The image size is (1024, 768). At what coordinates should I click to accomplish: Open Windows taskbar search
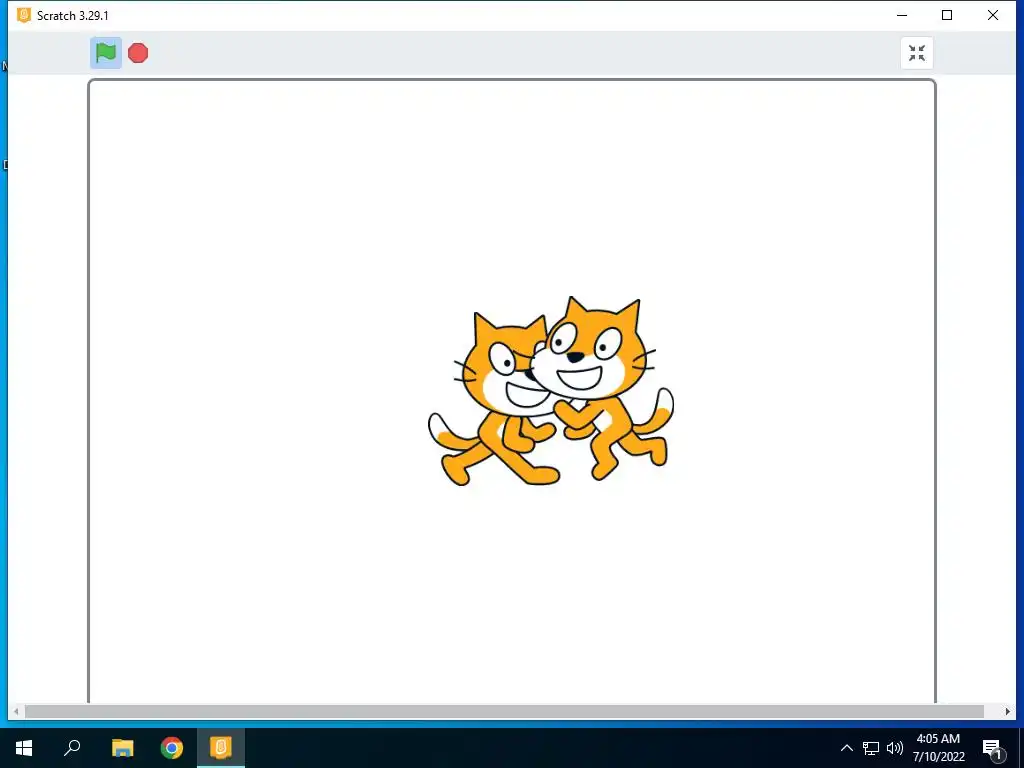point(72,748)
